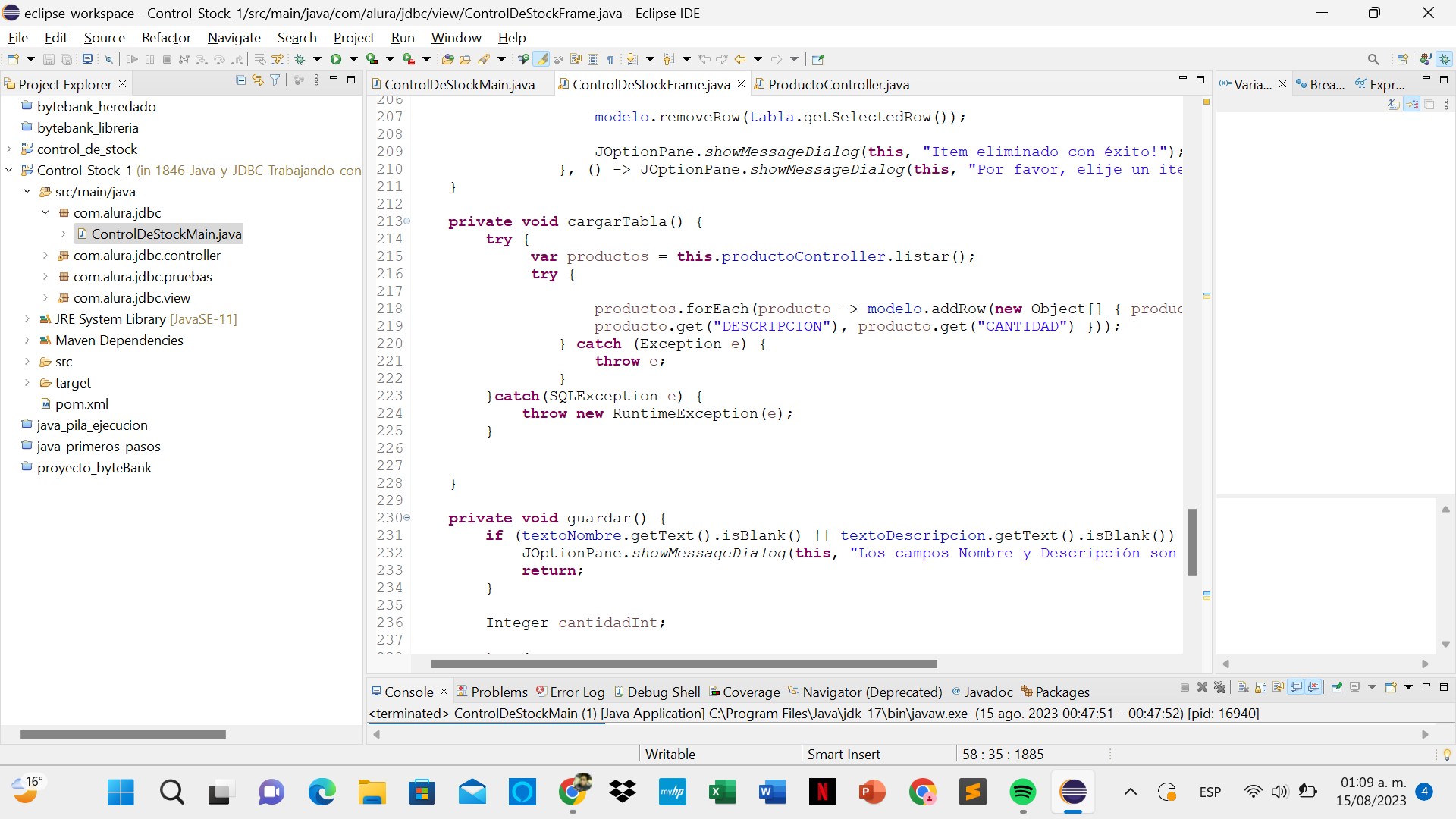This screenshot has height=819, width=1456.
Task: Click the New file wizard icon
Action: [13, 59]
